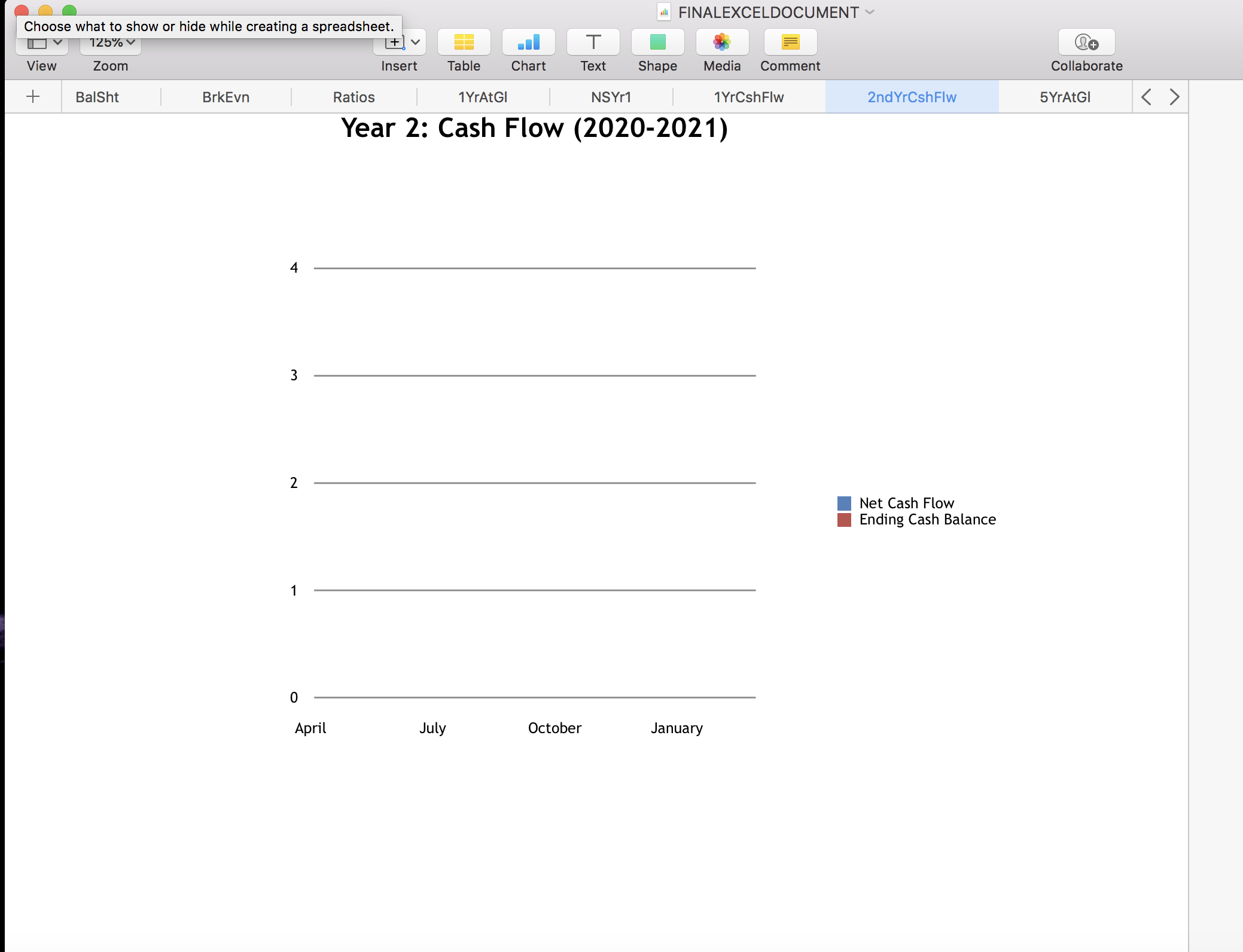The width and height of the screenshot is (1243, 952).
Task: Click the October axis label
Action: 555,728
